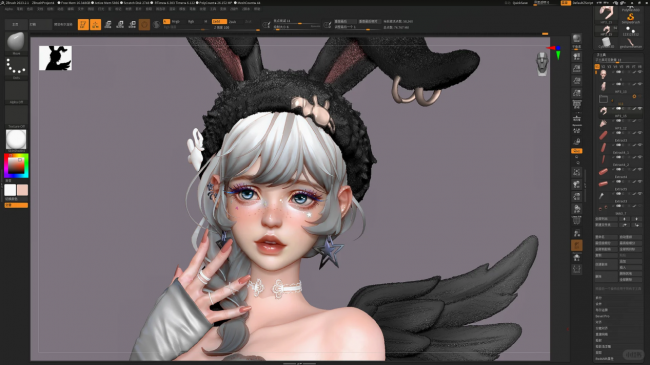Click the orange highlighted icon above Solo
This screenshot has height=365, width=650.
(577, 246)
